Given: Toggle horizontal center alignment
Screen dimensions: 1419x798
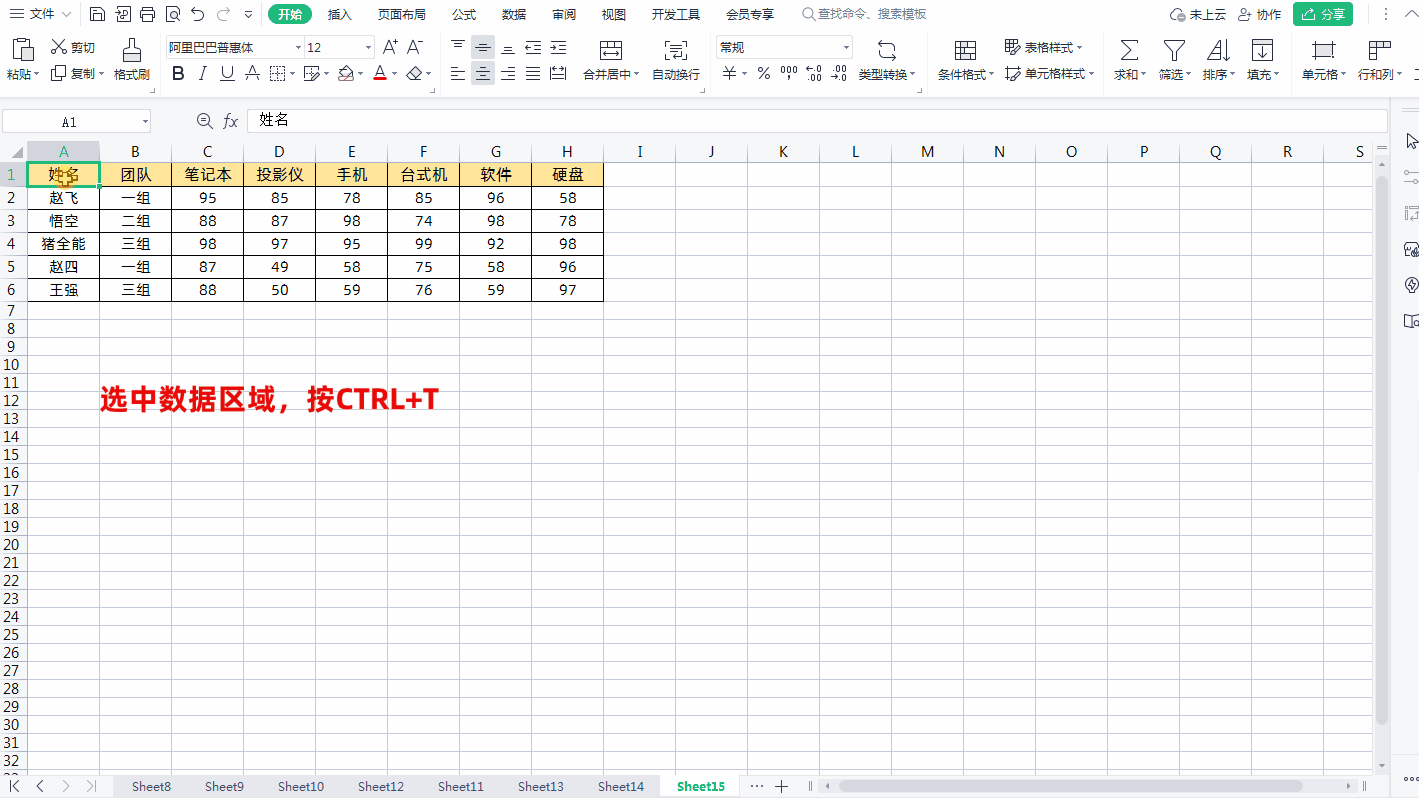Looking at the screenshot, I should point(483,73).
